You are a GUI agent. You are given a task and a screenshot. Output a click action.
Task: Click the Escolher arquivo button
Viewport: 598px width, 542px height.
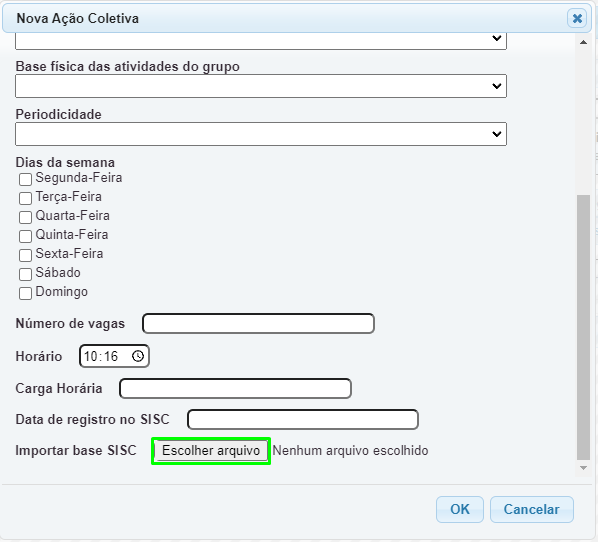pyautogui.click(x=211, y=451)
